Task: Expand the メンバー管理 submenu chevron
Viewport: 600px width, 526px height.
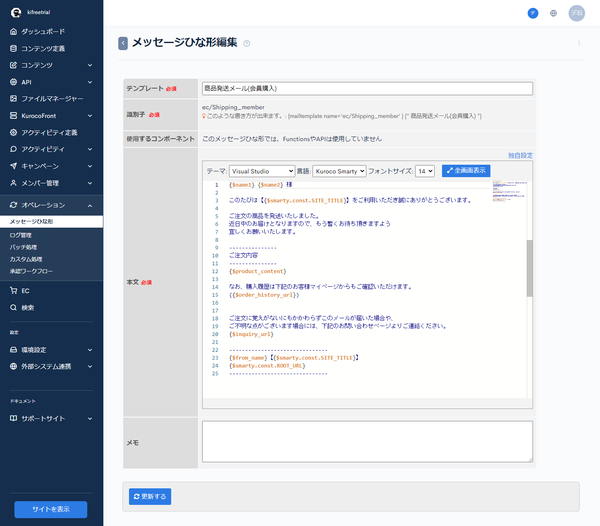Action: point(90,183)
